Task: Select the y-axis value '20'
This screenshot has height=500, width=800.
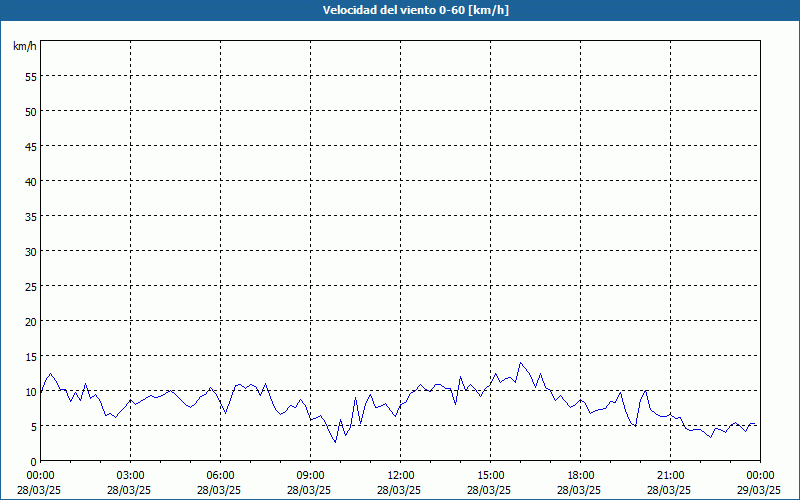Action: (30, 322)
